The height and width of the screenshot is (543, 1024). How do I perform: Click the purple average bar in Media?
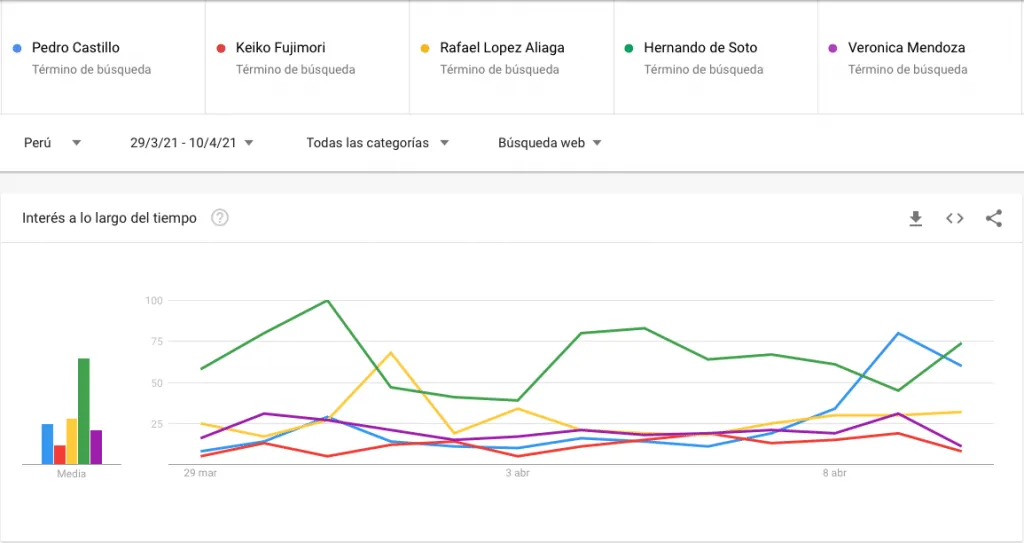[x=96, y=447]
